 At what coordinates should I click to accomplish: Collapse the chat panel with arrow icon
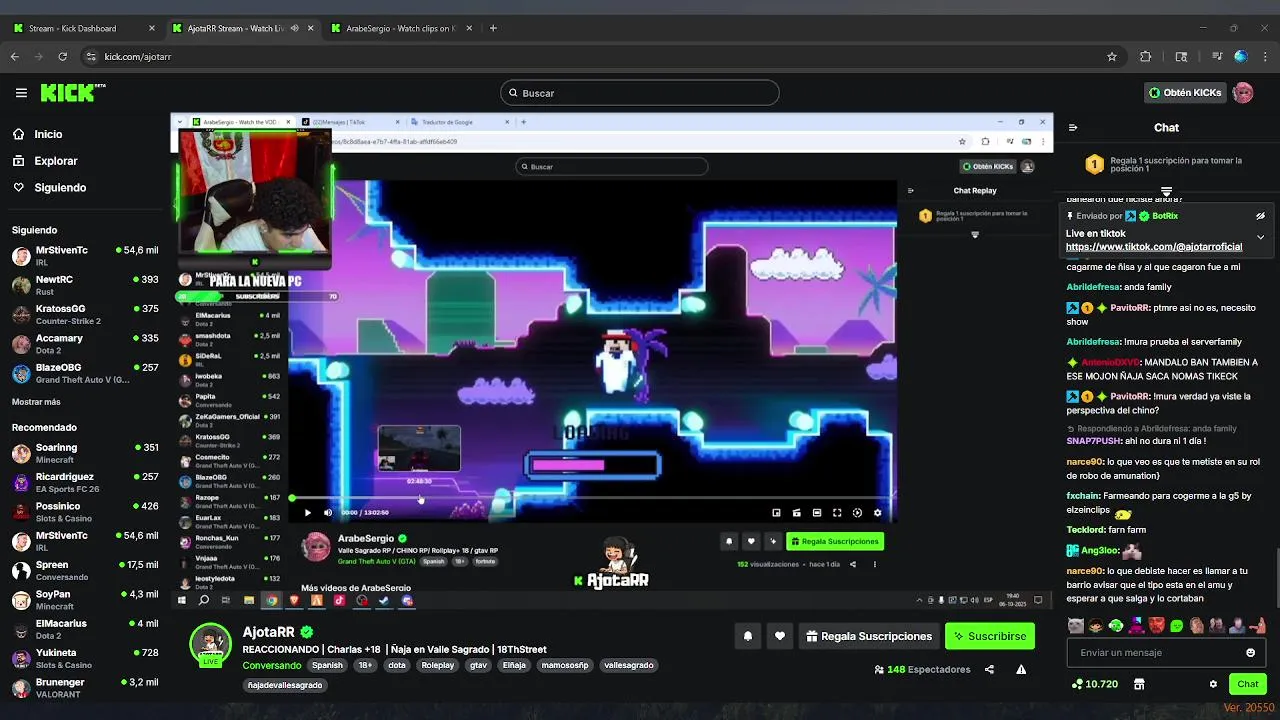click(1073, 128)
